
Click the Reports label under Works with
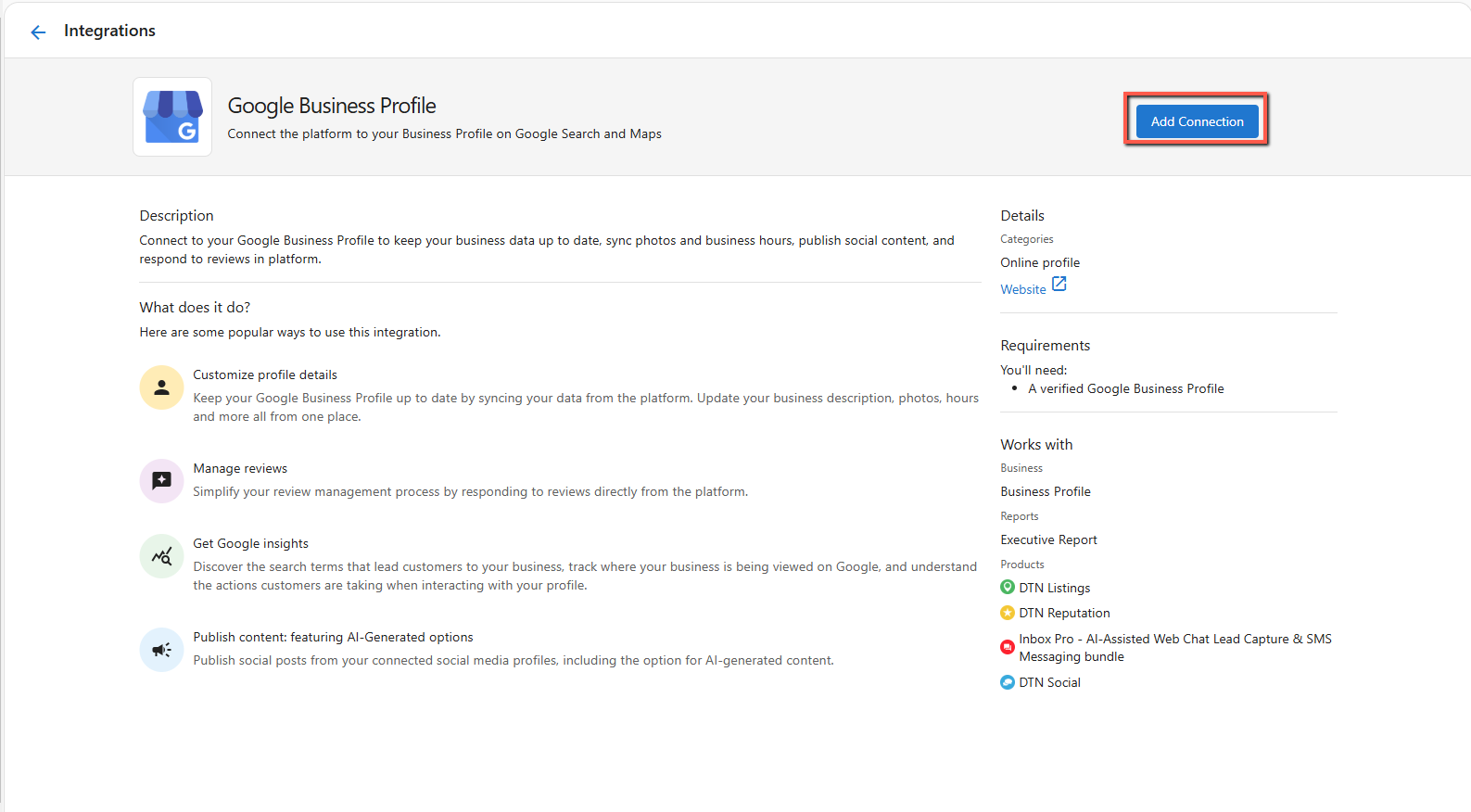point(1019,516)
